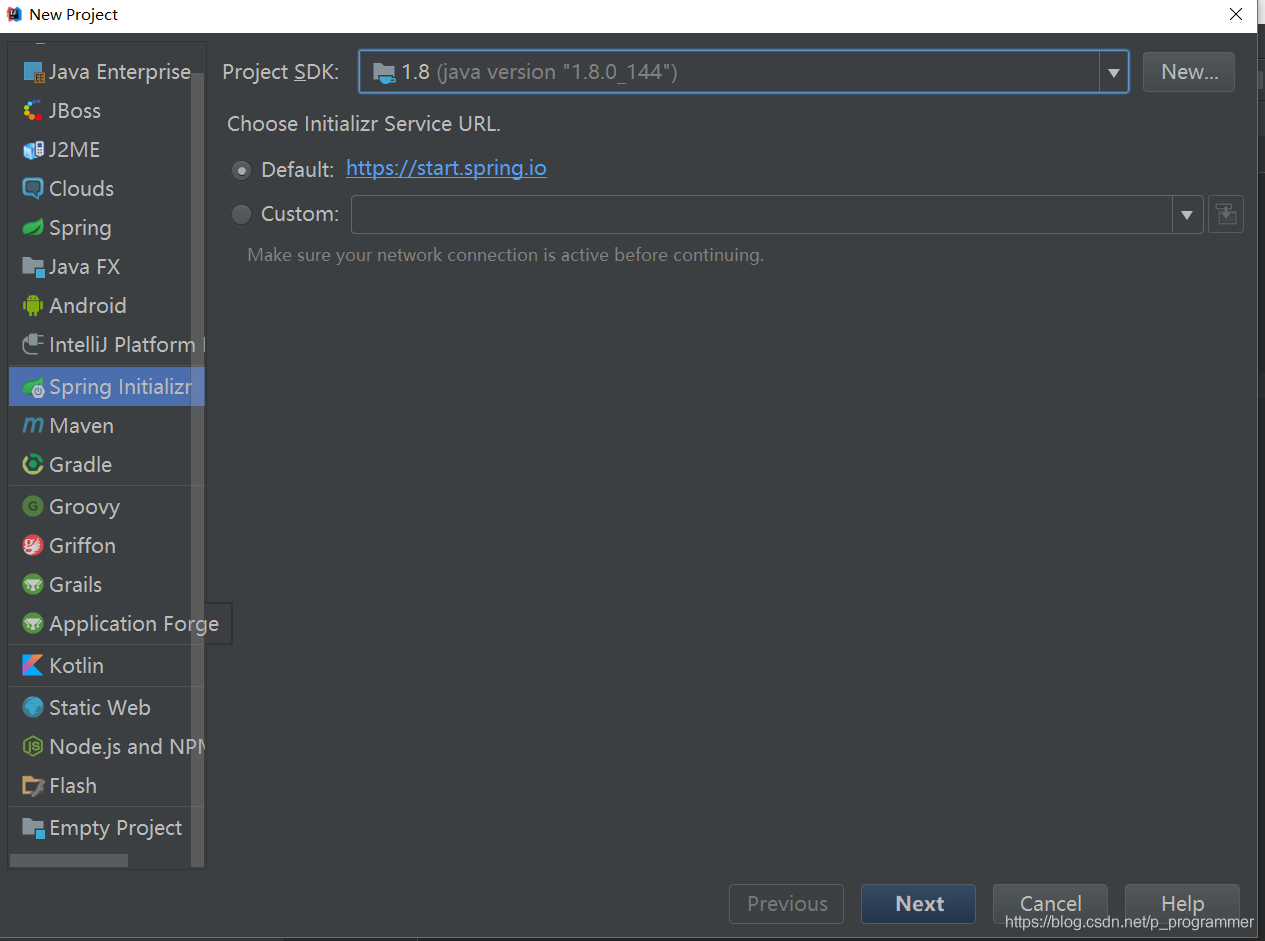The image size is (1265, 941).
Task: Click the Spring leaf icon
Action: coord(33,228)
